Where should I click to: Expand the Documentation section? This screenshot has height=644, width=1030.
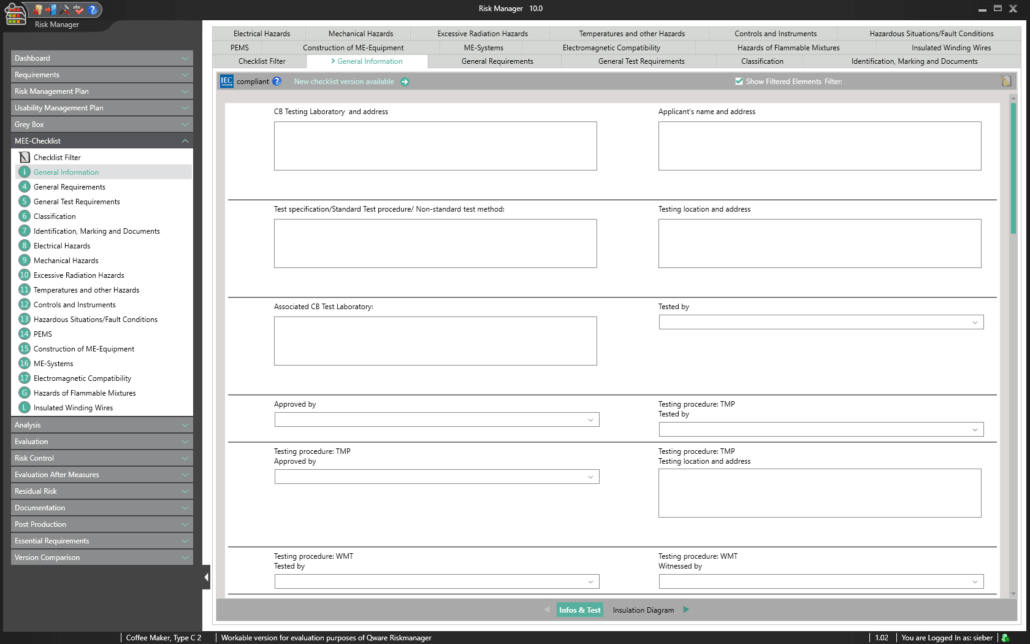(x=102, y=508)
